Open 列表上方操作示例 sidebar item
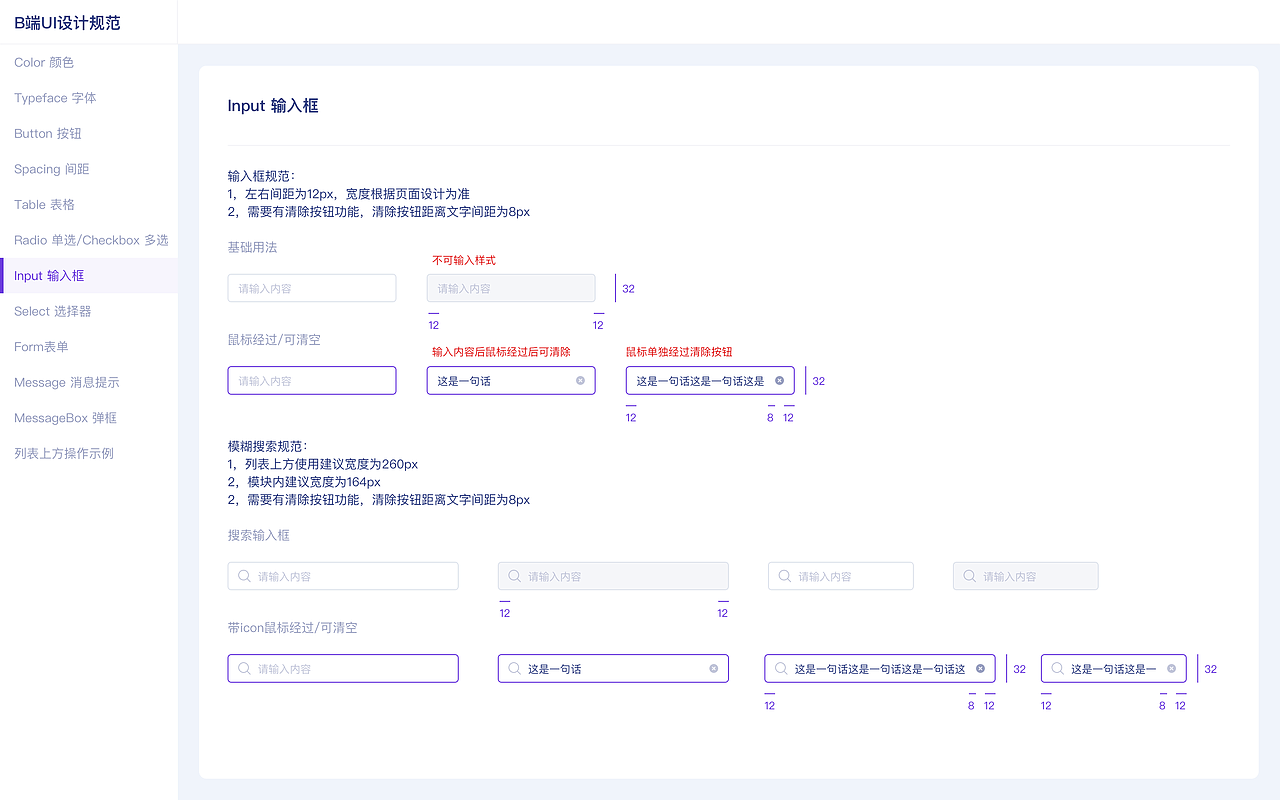The image size is (1280, 800). click(89, 453)
